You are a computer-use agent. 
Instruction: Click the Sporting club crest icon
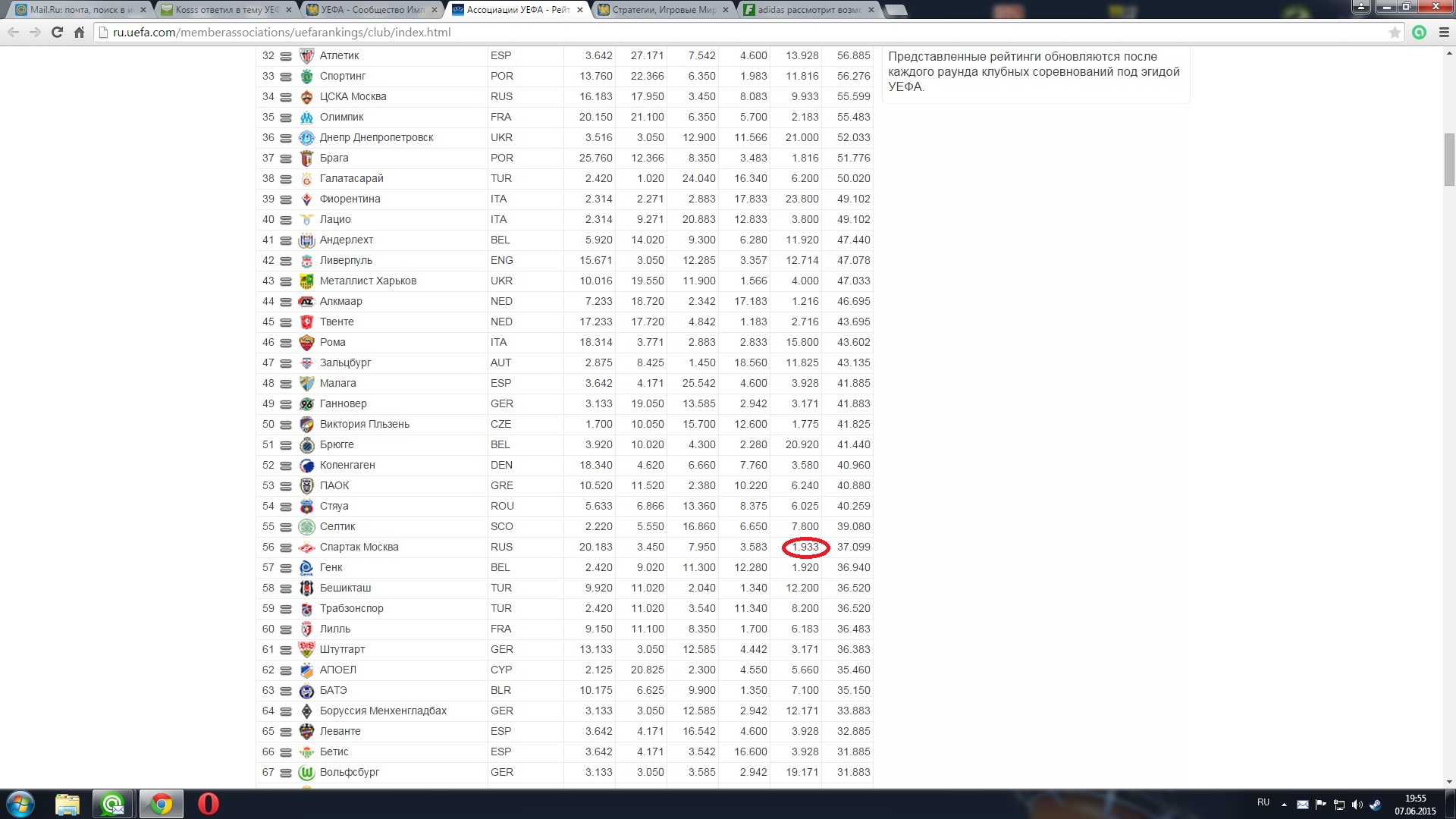(306, 77)
